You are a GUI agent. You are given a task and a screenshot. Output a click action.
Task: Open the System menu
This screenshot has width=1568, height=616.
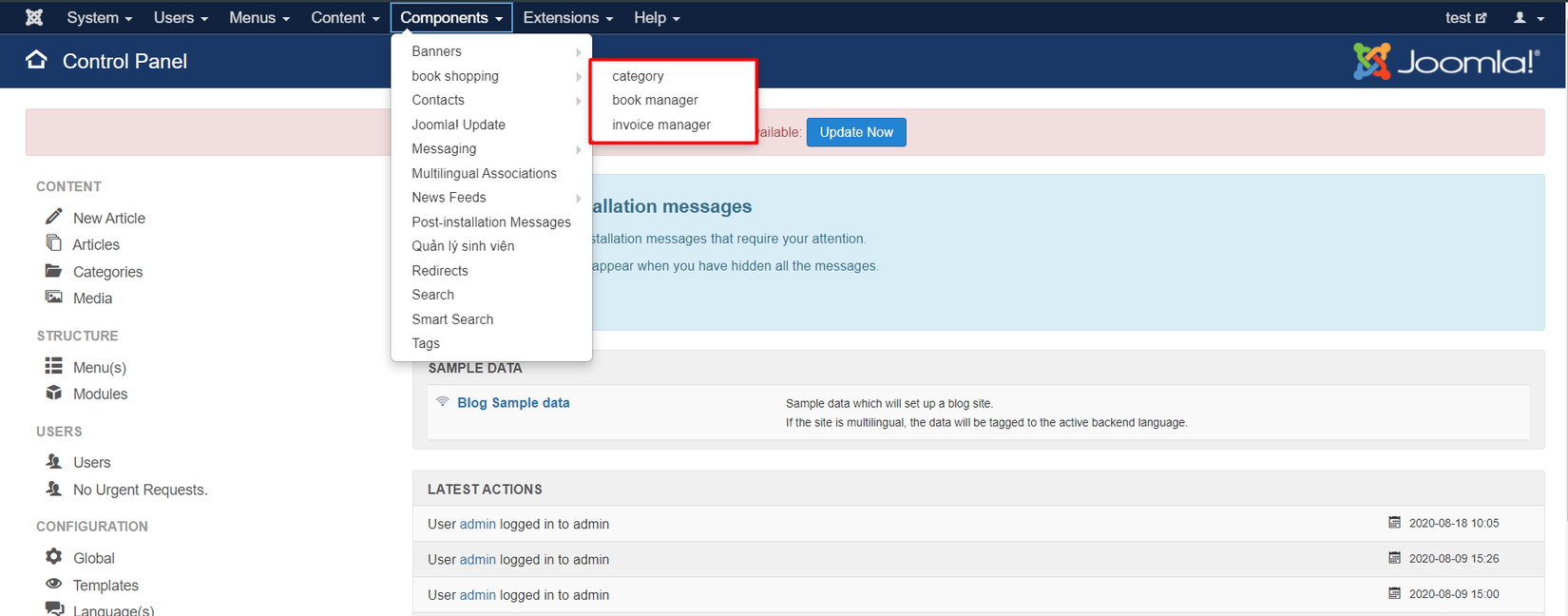pyautogui.click(x=99, y=17)
